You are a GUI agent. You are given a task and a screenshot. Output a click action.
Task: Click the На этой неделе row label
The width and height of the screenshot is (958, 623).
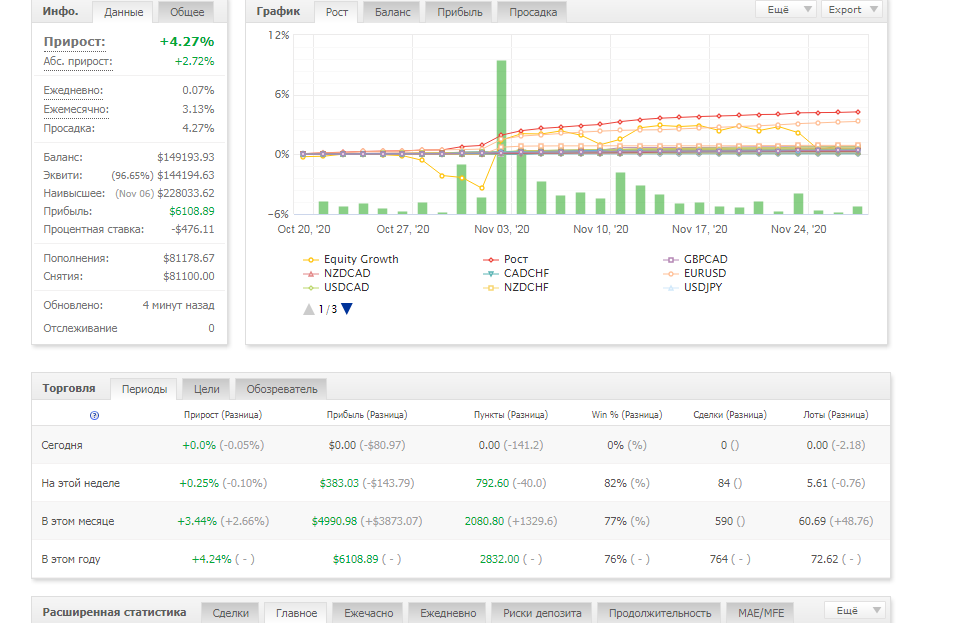point(81,483)
